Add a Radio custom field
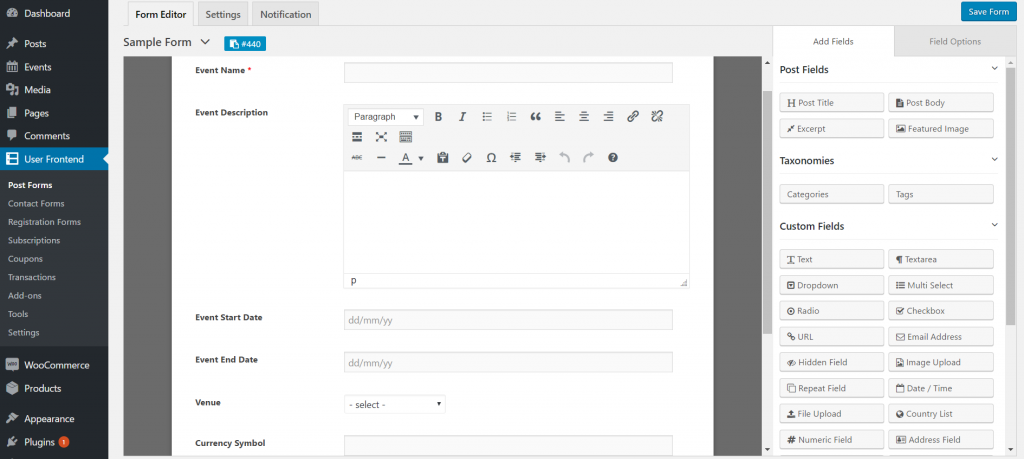The width and height of the screenshot is (1024, 459). click(831, 311)
